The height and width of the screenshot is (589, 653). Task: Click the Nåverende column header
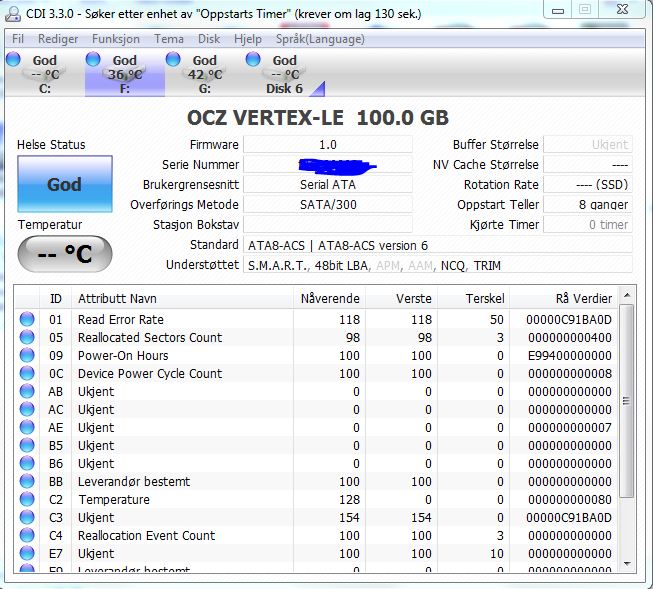click(329, 298)
